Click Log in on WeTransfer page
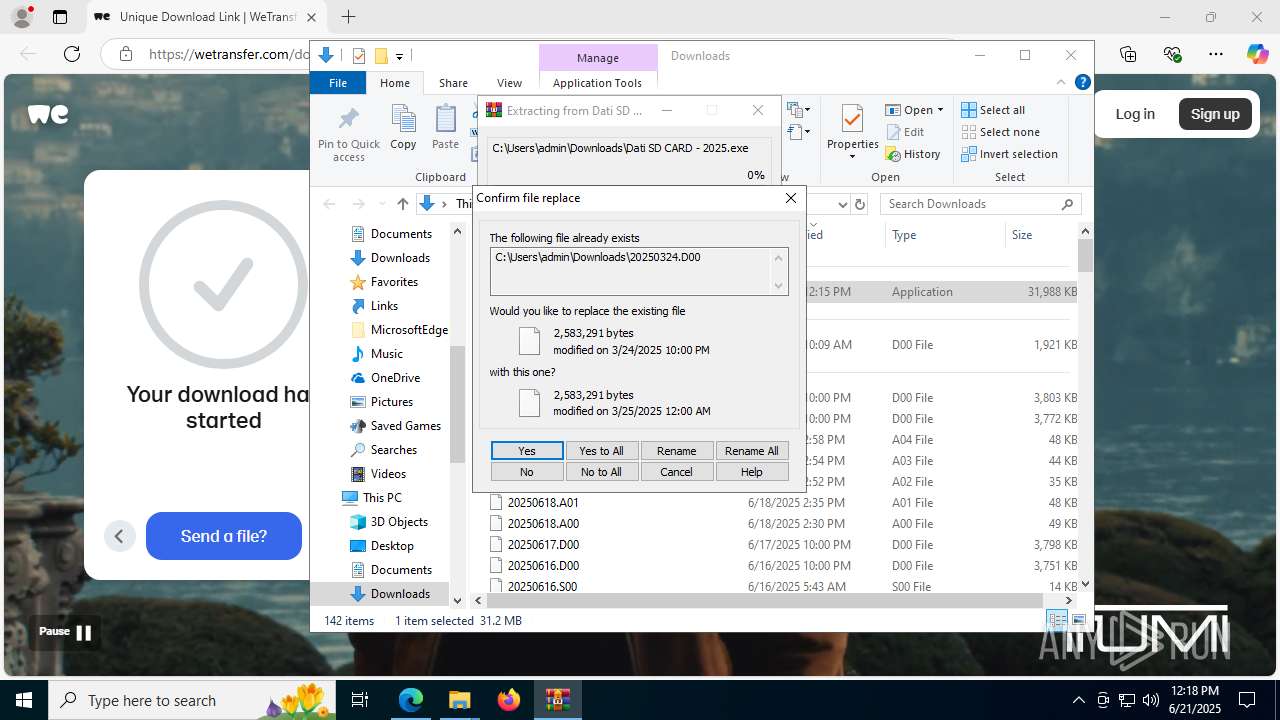Screen dimensions: 1280x720 pos(1135,114)
